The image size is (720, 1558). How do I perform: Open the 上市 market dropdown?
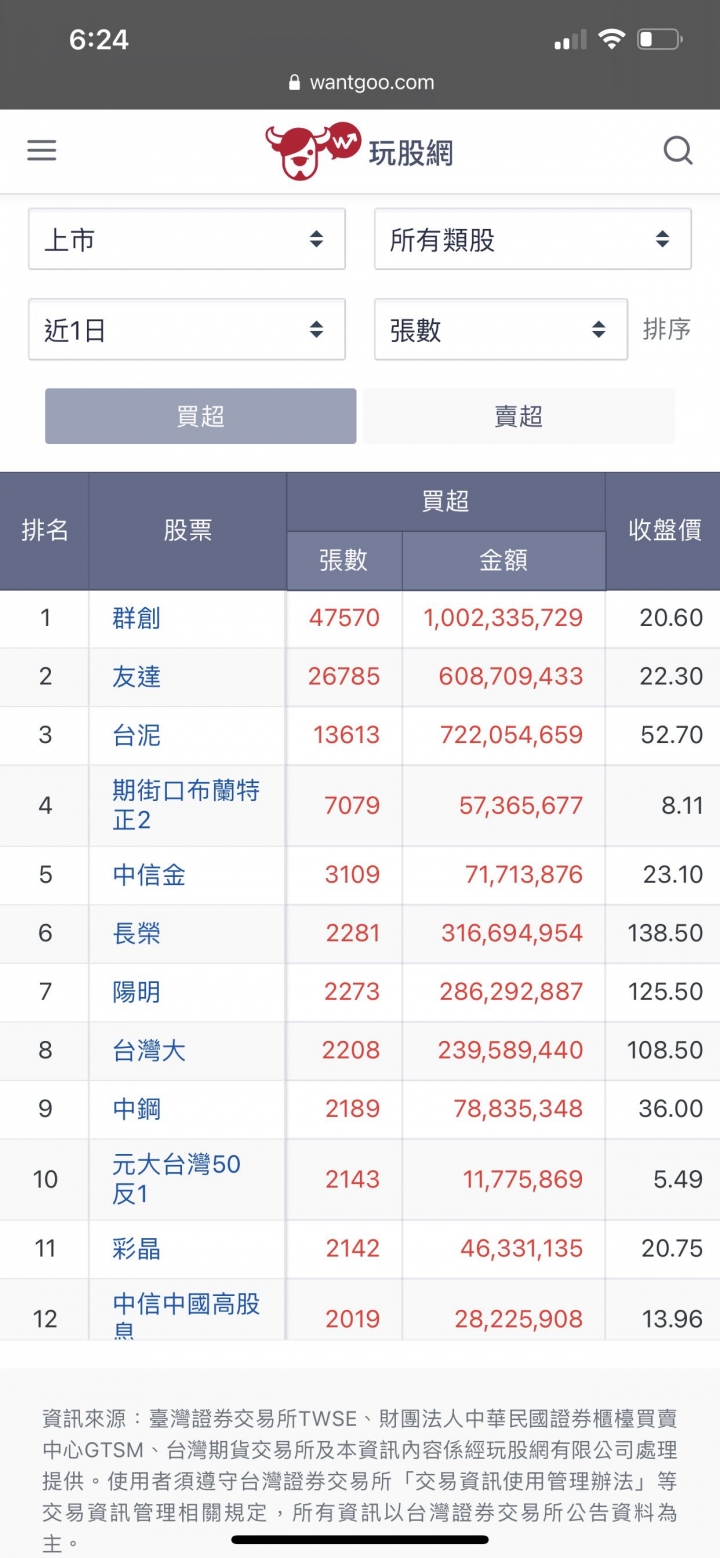coord(187,239)
